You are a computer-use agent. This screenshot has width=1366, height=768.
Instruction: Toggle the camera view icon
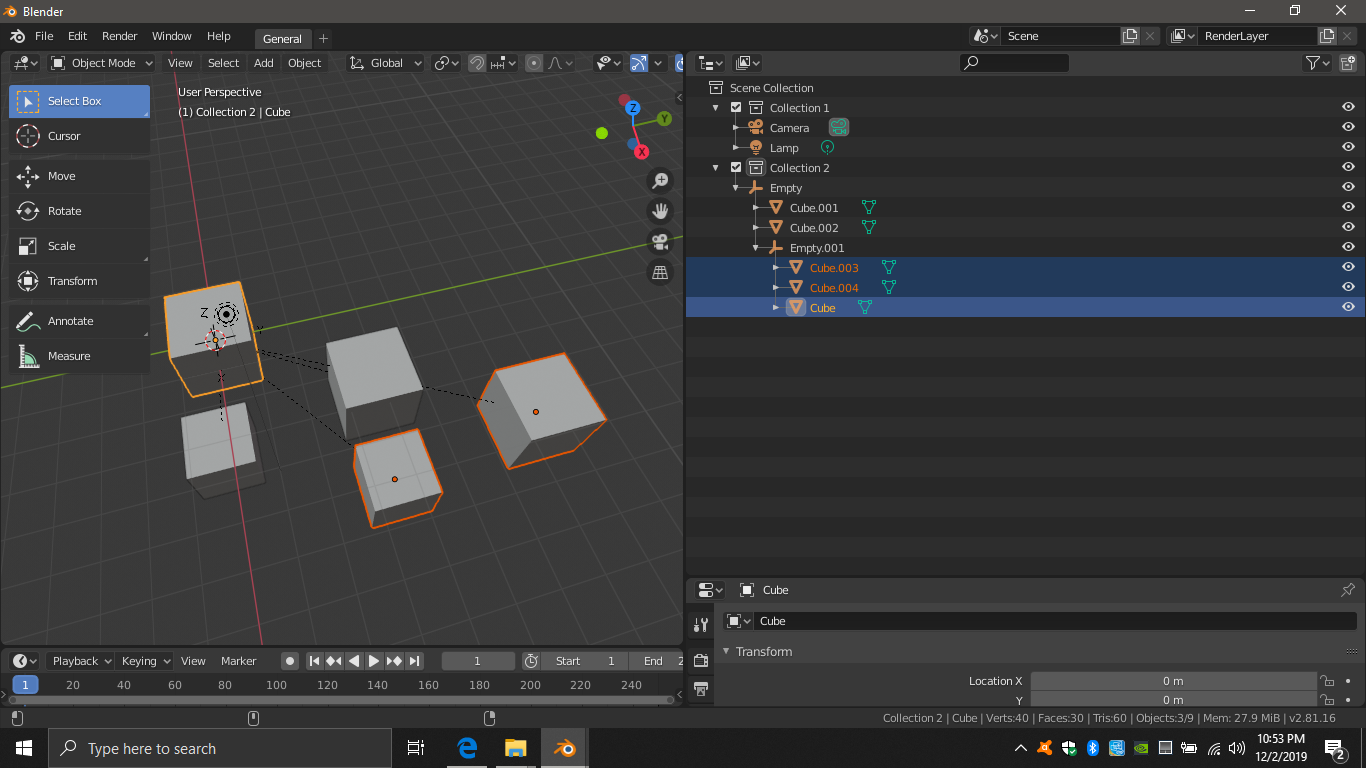660,241
